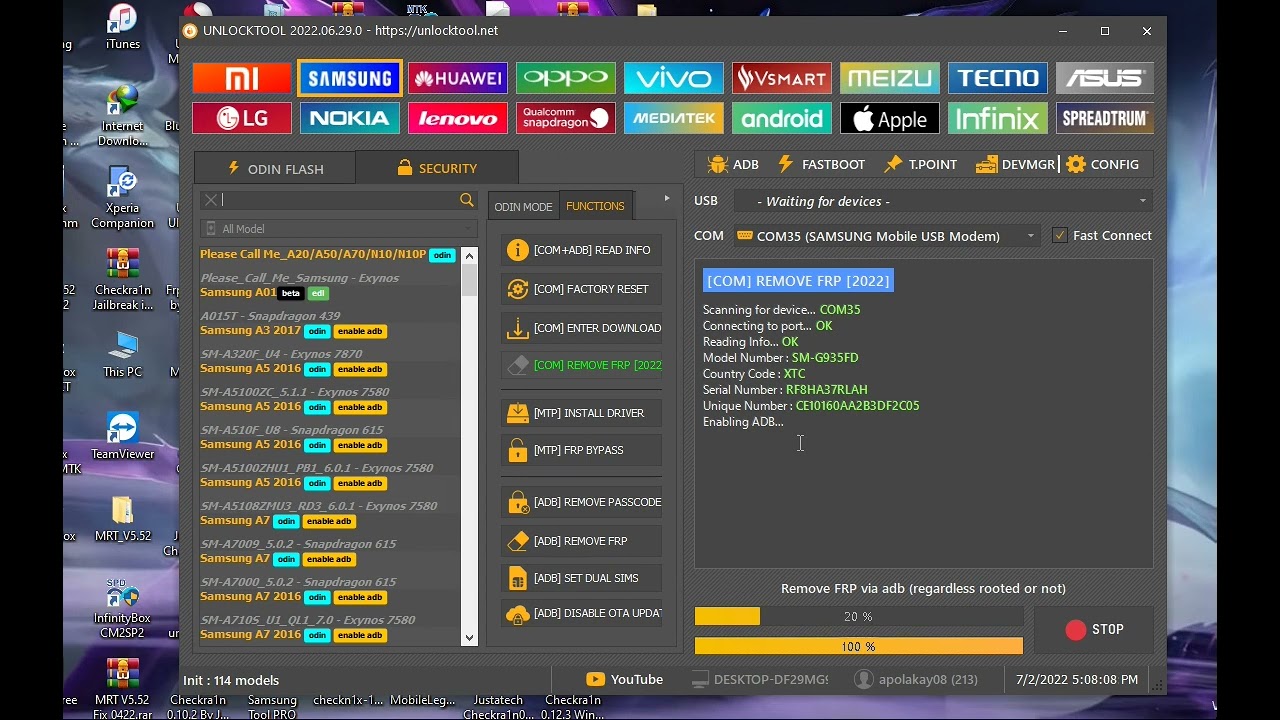Stop the running FRP operation
The height and width of the screenshot is (720, 1280).
pos(1094,630)
